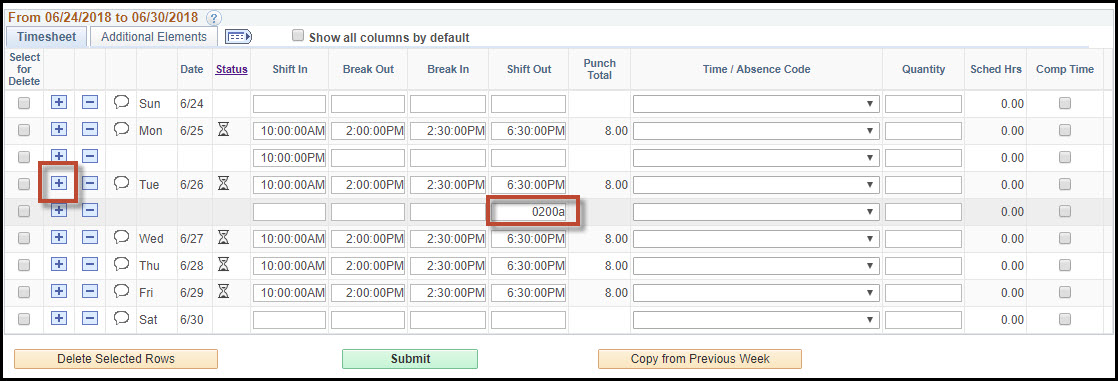Viewport: 1118px width, 381px height.
Task: Add a row after Sat 6/30
Action: pos(59,319)
